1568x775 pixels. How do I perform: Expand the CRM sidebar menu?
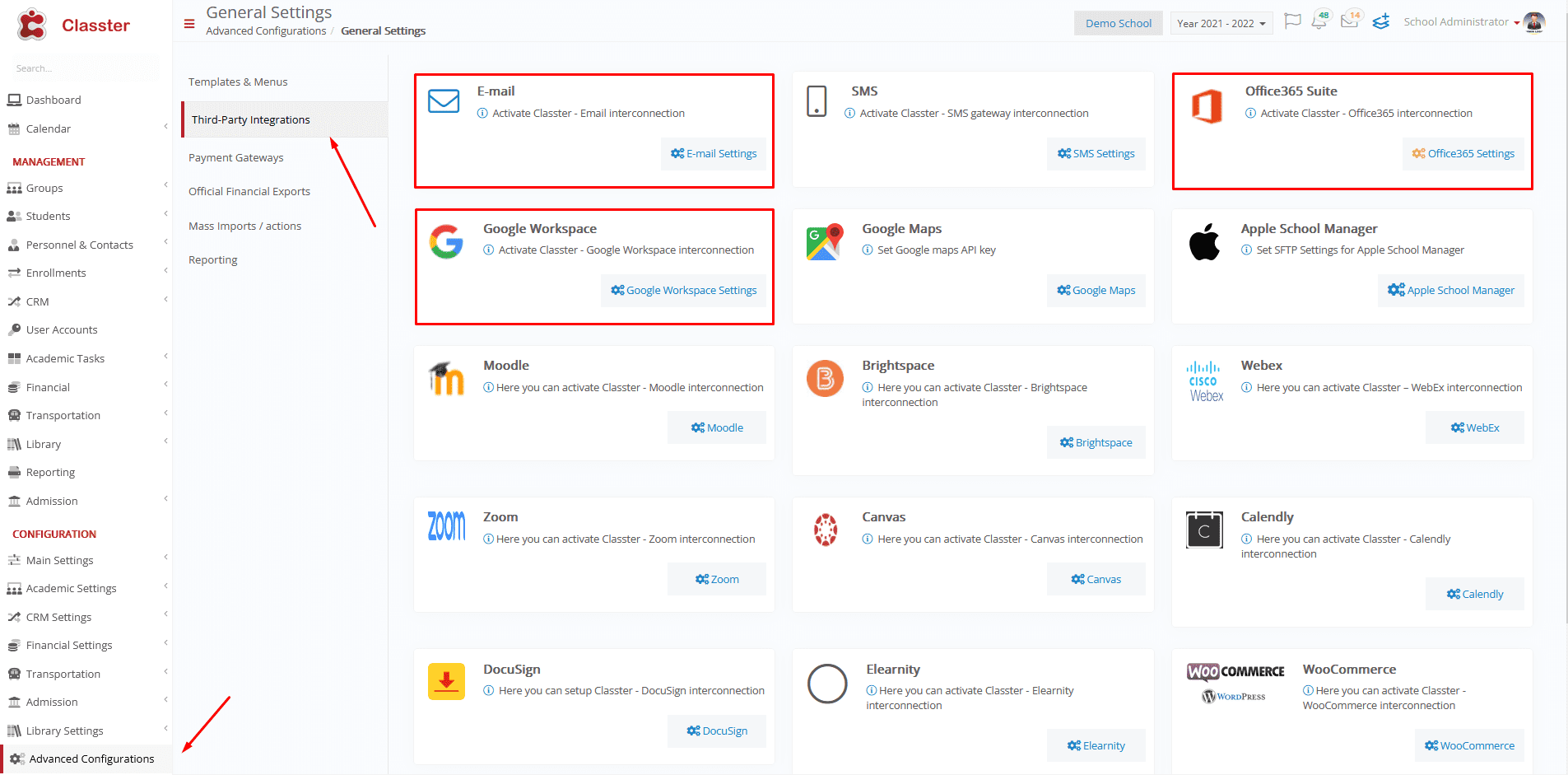(86, 301)
